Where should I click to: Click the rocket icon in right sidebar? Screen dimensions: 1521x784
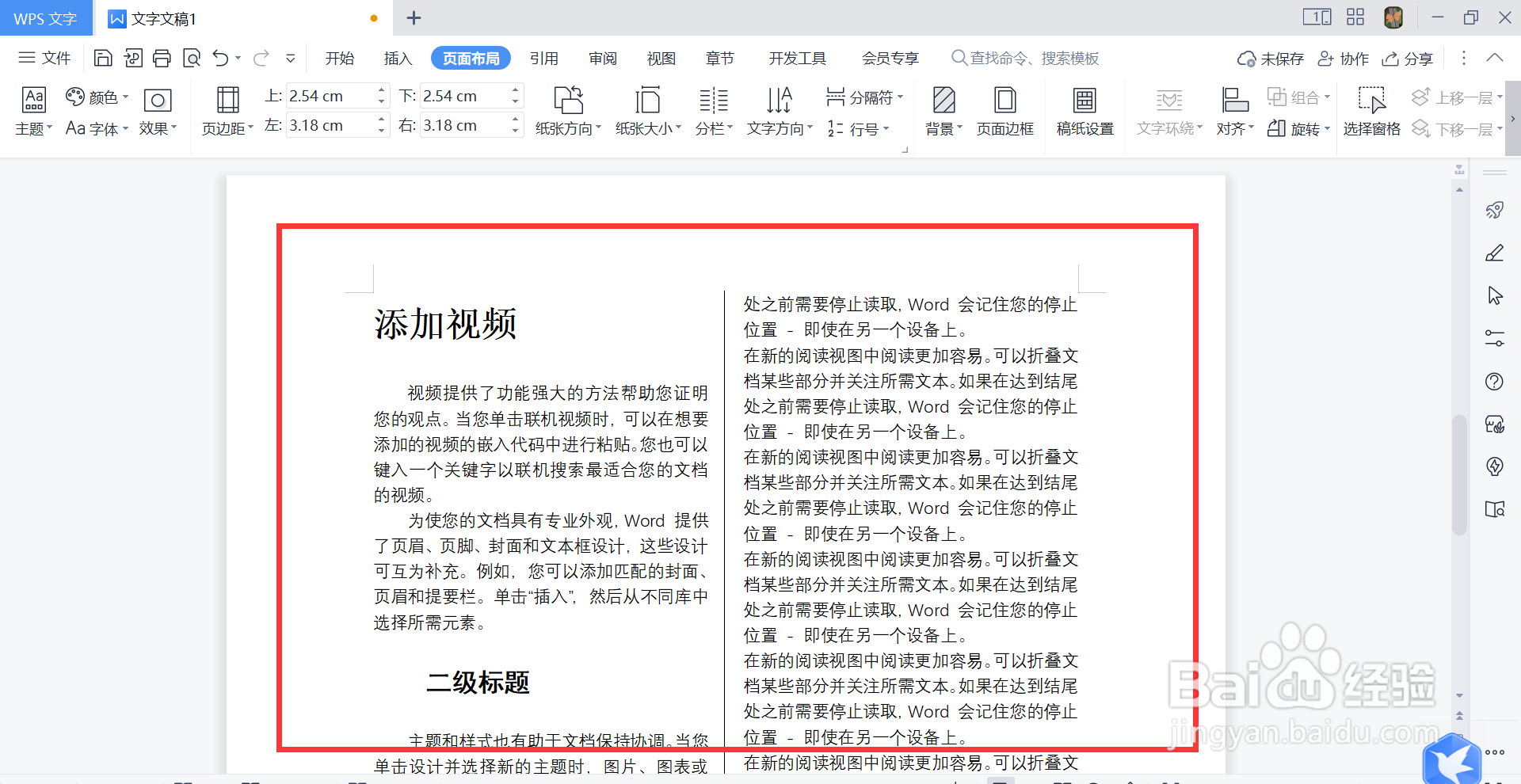tap(1495, 210)
